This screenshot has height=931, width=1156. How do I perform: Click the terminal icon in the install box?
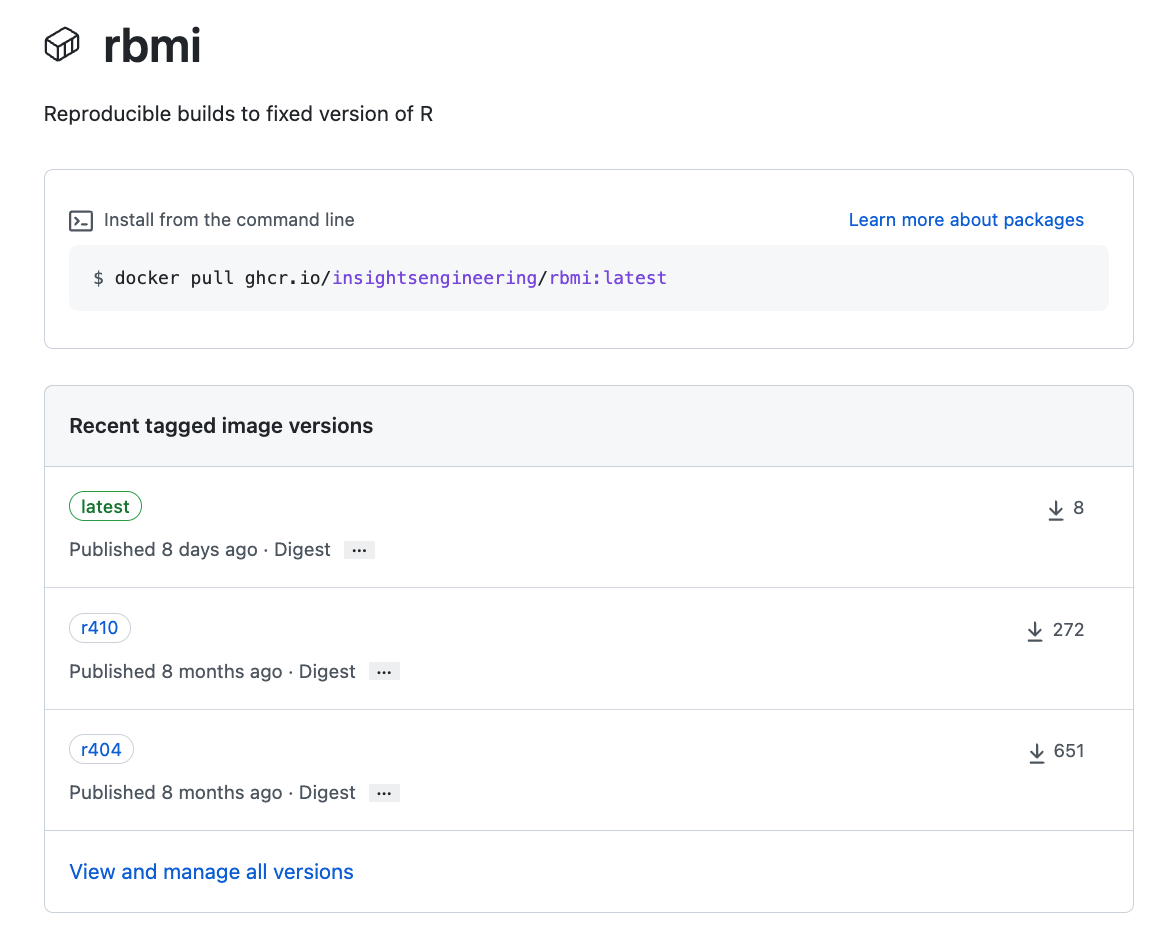click(81, 221)
